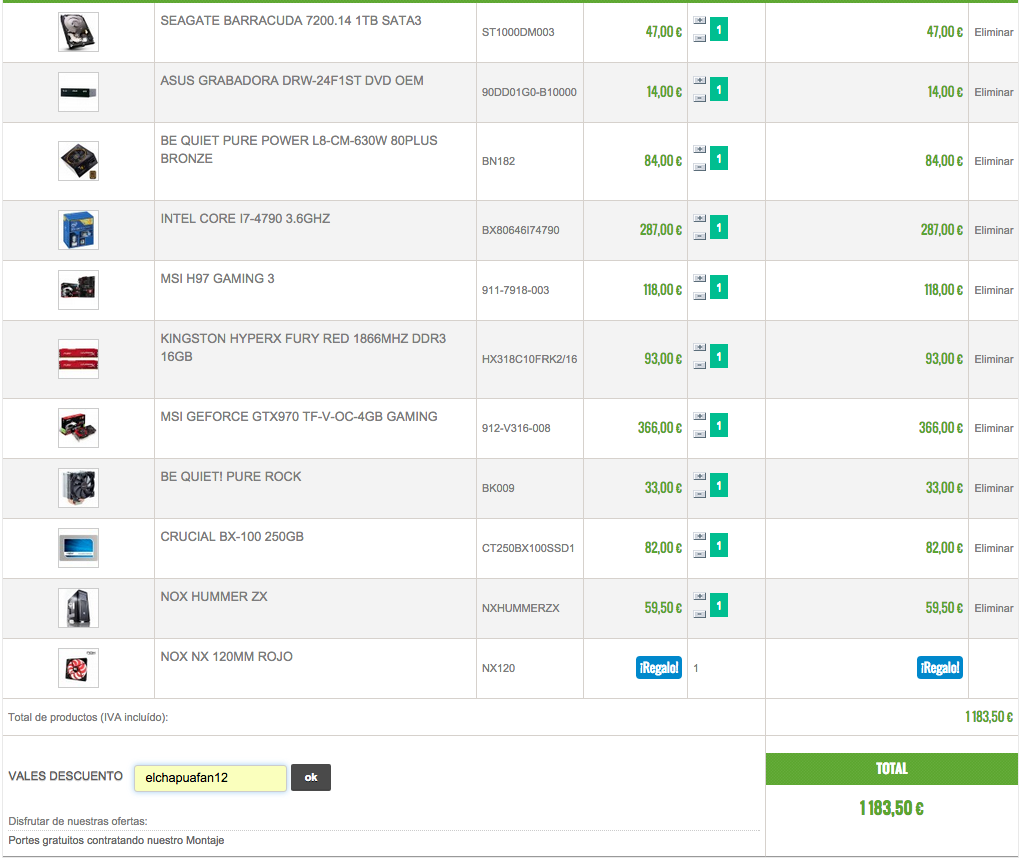Increase quantity of Be Quiet! Pure Rock
Screen dimensions: 1023x859
(x=699, y=477)
